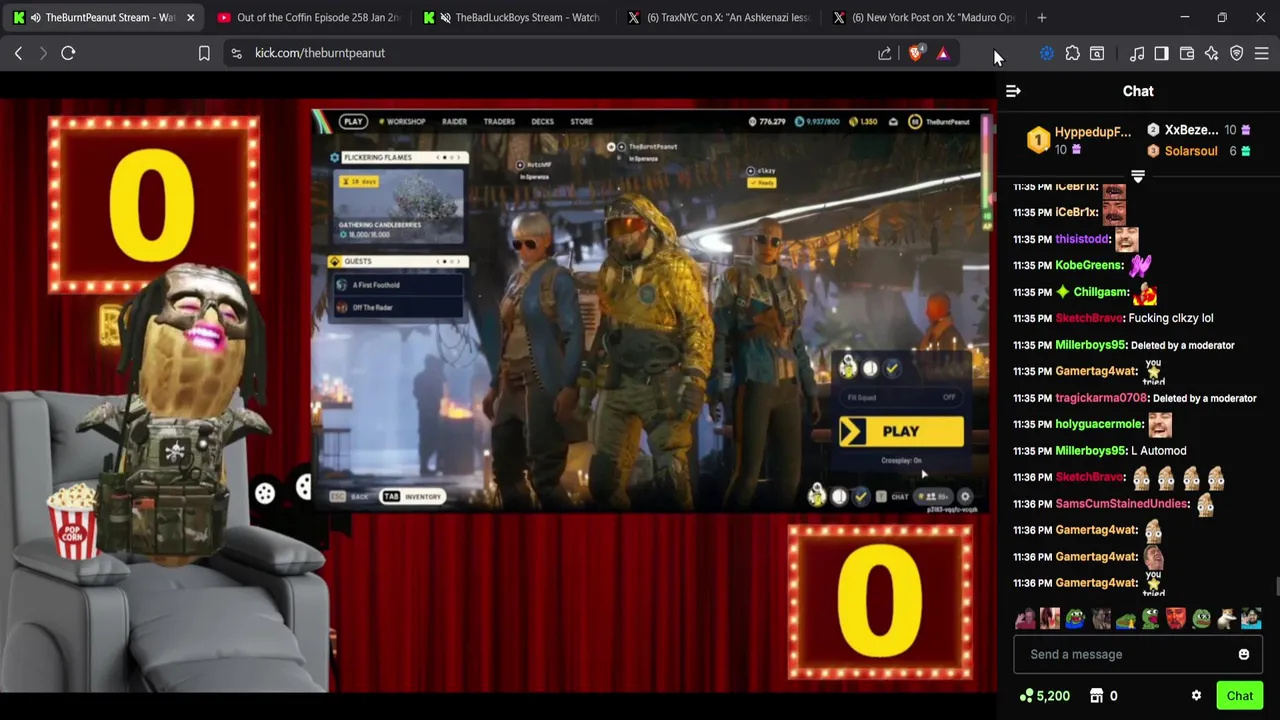
Task: Close TheBurntPeanut Stream tab
Action: click(190, 17)
